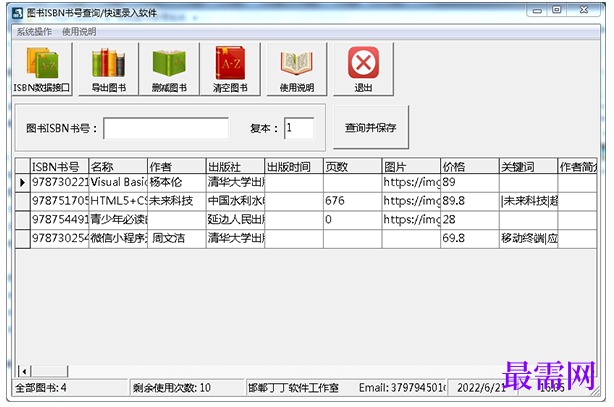Click the ISBN书号 column header
Image resolution: width=614 pixels, height=407 pixels.
(x=60, y=167)
